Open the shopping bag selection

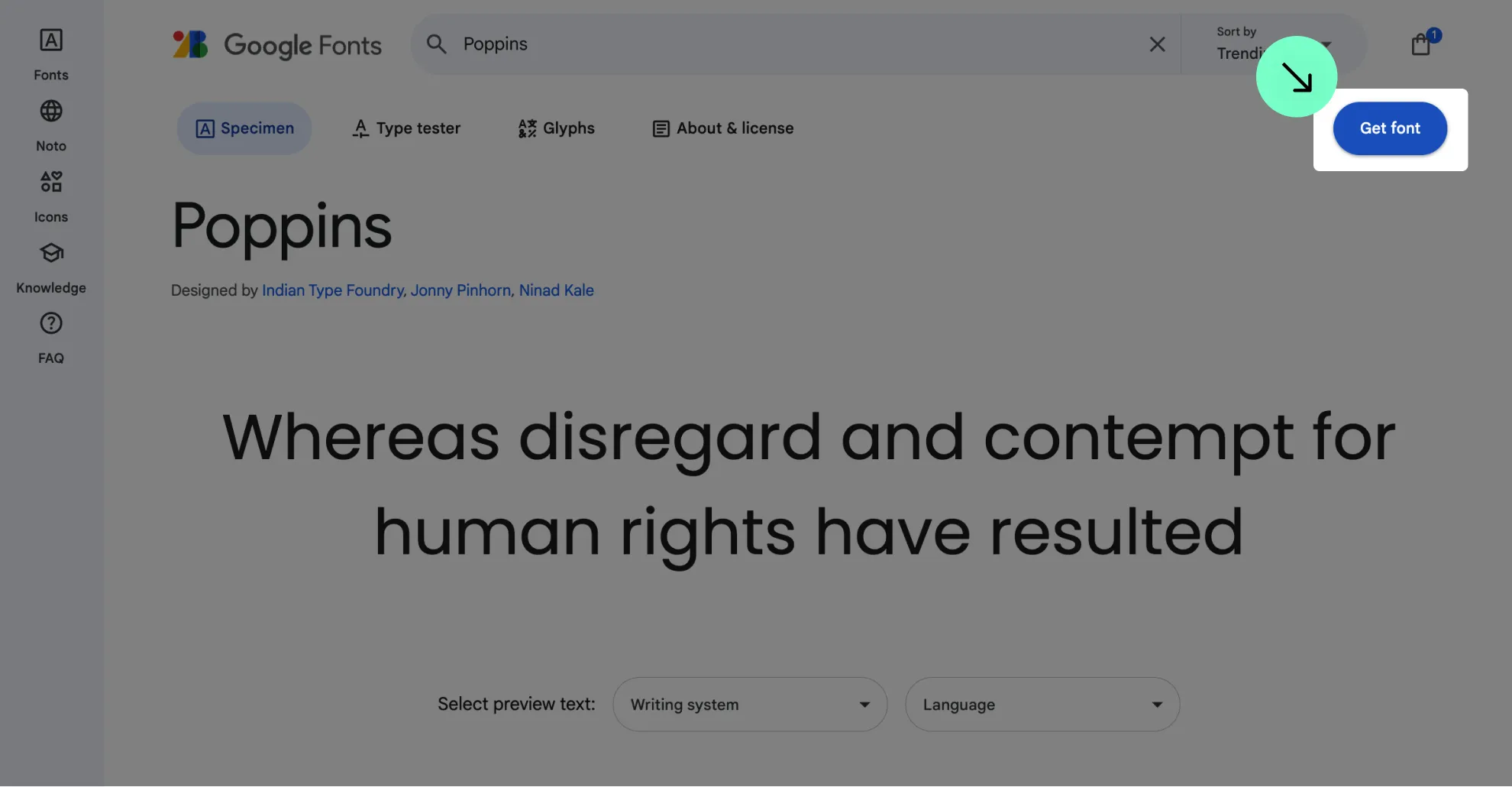point(1421,44)
